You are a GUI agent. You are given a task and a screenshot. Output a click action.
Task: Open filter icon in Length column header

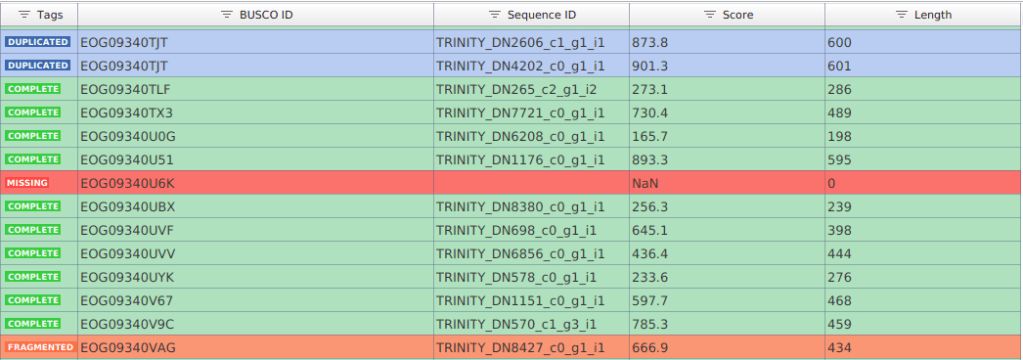(902, 14)
